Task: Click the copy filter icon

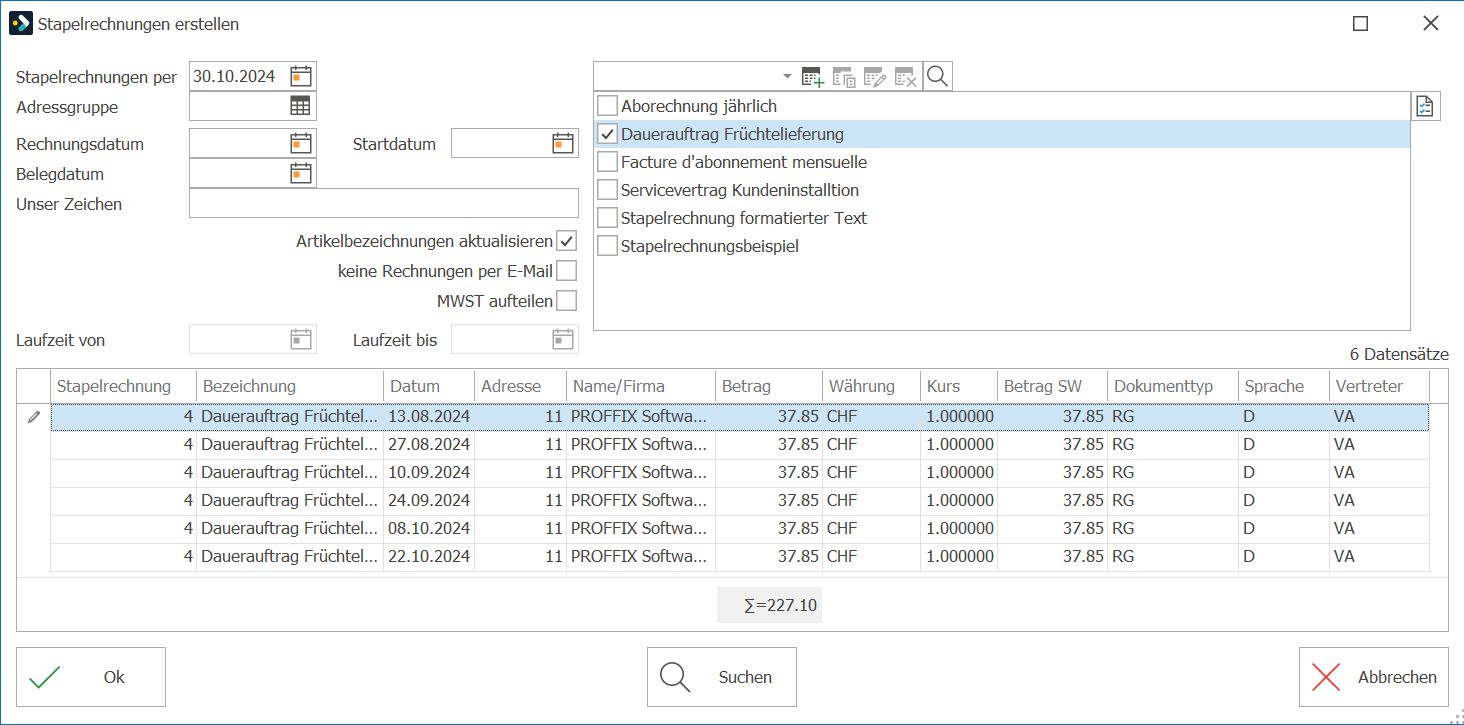Action: click(844, 77)
